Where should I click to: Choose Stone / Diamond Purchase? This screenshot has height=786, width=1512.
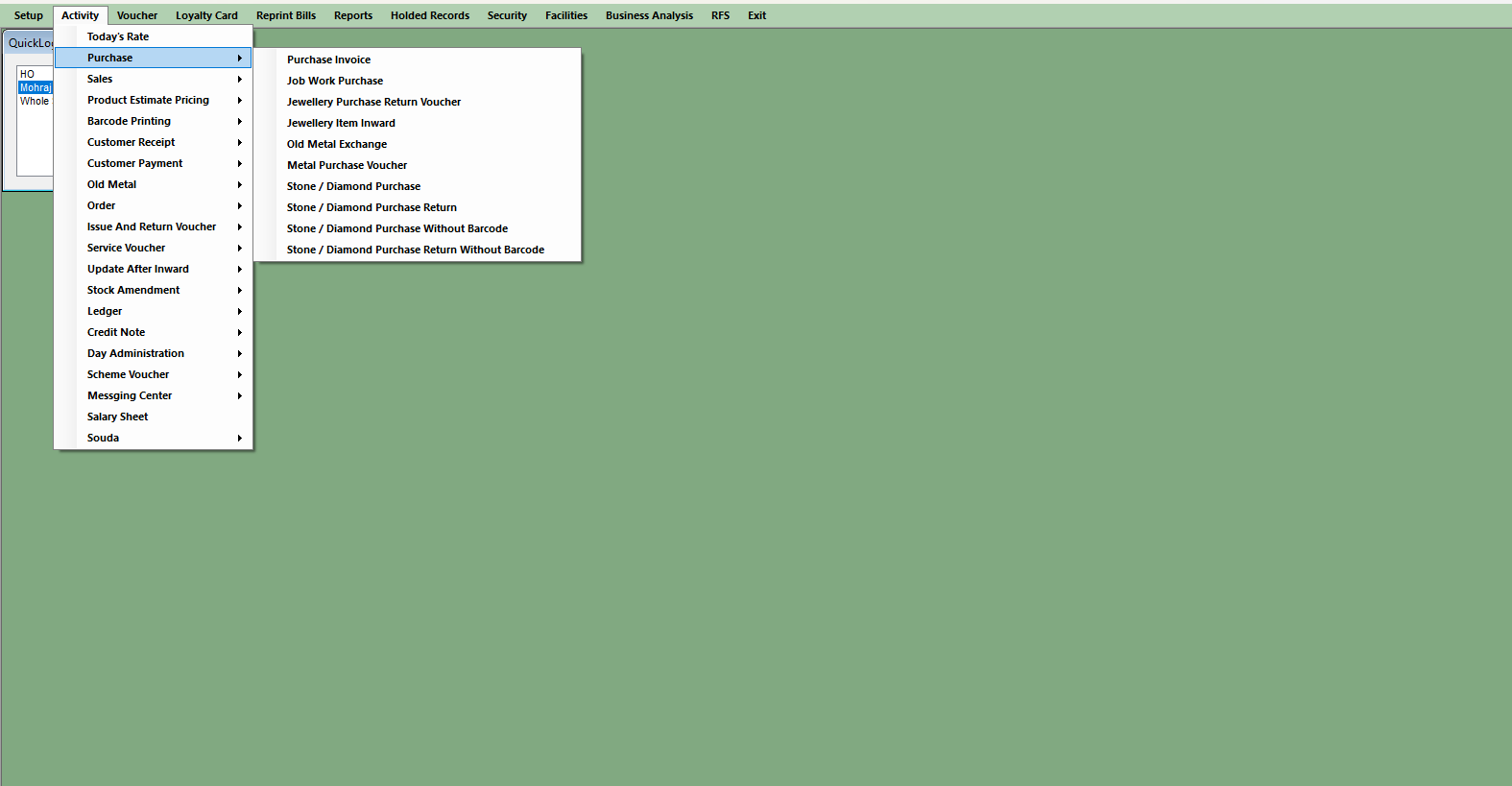tap(418, 186)
